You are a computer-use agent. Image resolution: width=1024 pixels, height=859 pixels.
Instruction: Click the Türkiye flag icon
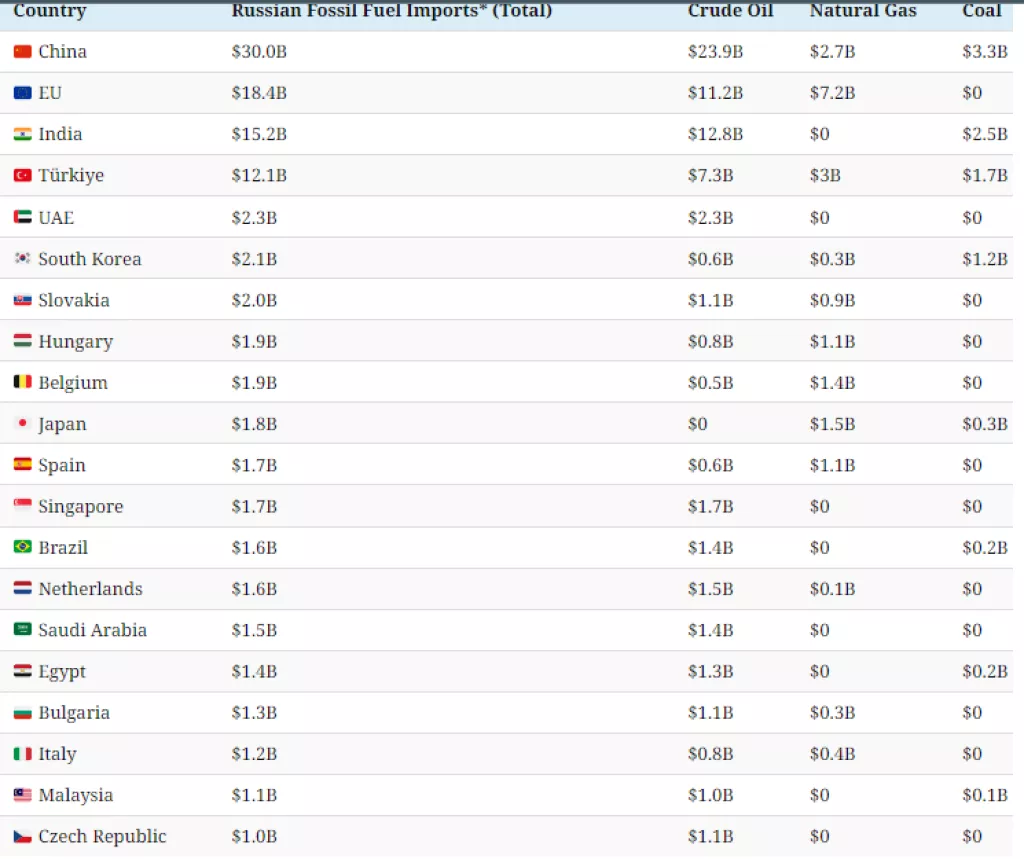(x=22, y=176)
